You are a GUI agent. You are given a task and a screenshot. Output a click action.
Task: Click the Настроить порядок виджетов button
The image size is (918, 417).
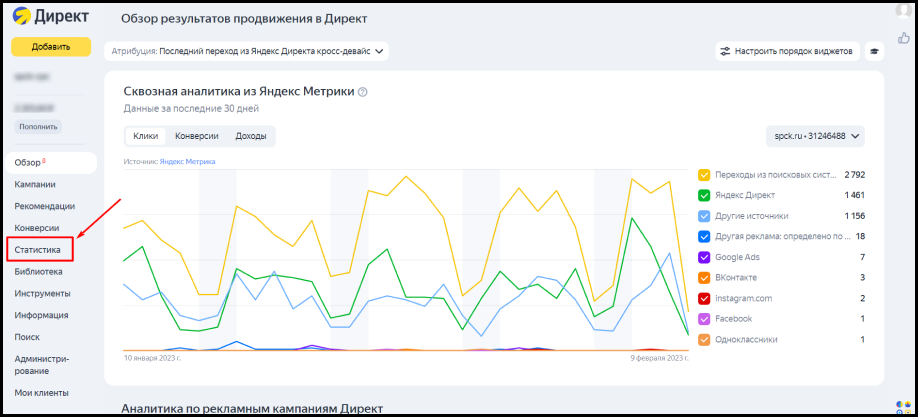pos(787,51)
